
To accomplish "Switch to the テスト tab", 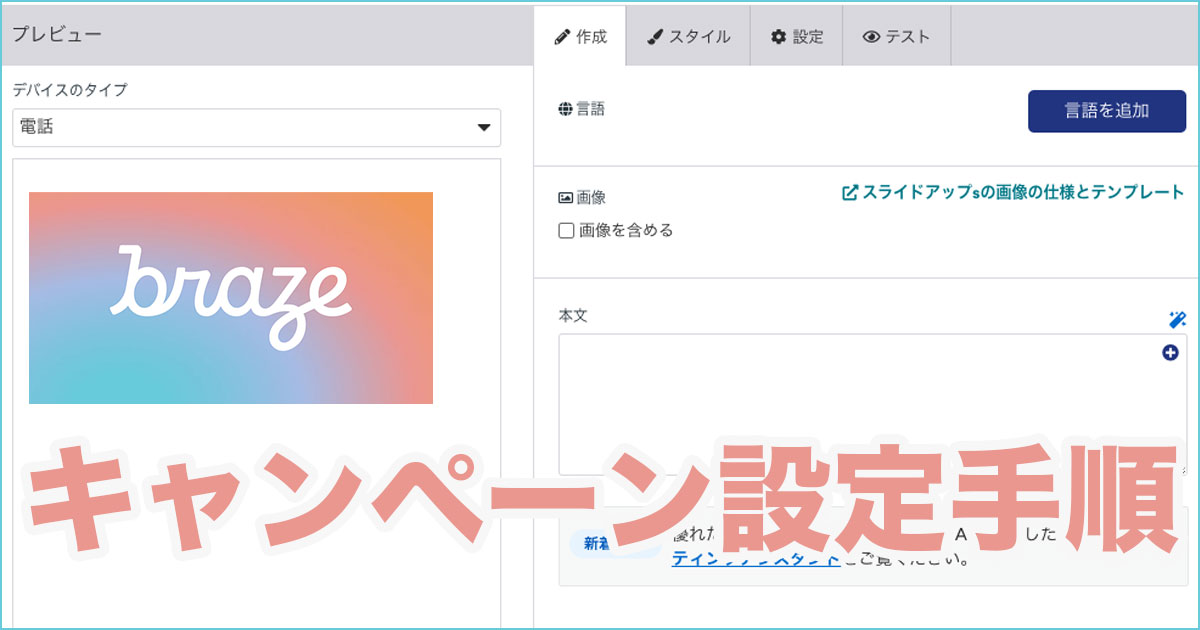I will [896, 35].
